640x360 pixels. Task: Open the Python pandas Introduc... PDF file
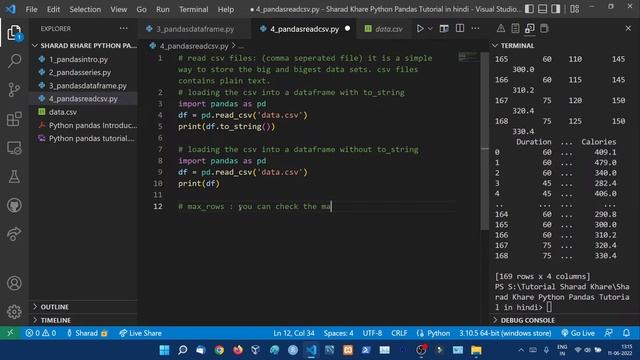(93, 125)
